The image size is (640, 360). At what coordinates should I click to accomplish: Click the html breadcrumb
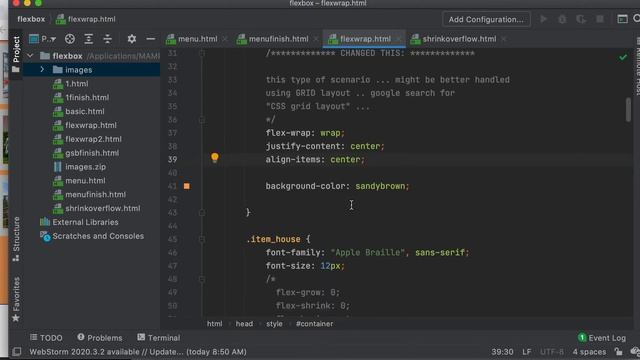point(215,324)
